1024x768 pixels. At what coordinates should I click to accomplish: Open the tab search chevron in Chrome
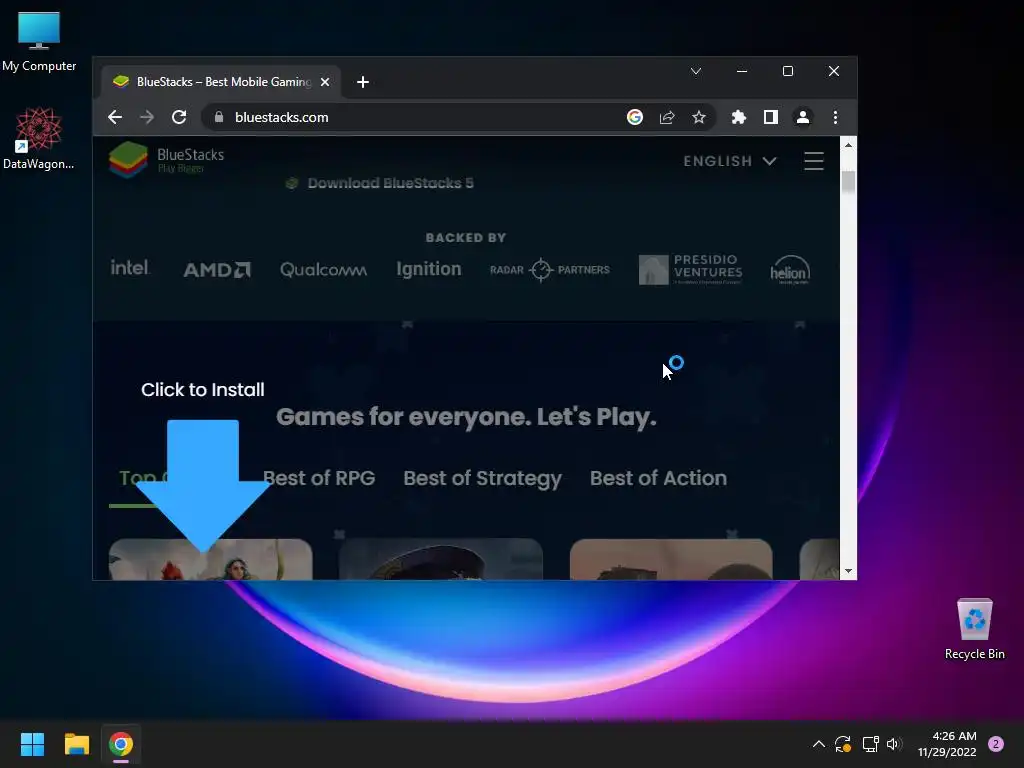click(x=696, y=71)
